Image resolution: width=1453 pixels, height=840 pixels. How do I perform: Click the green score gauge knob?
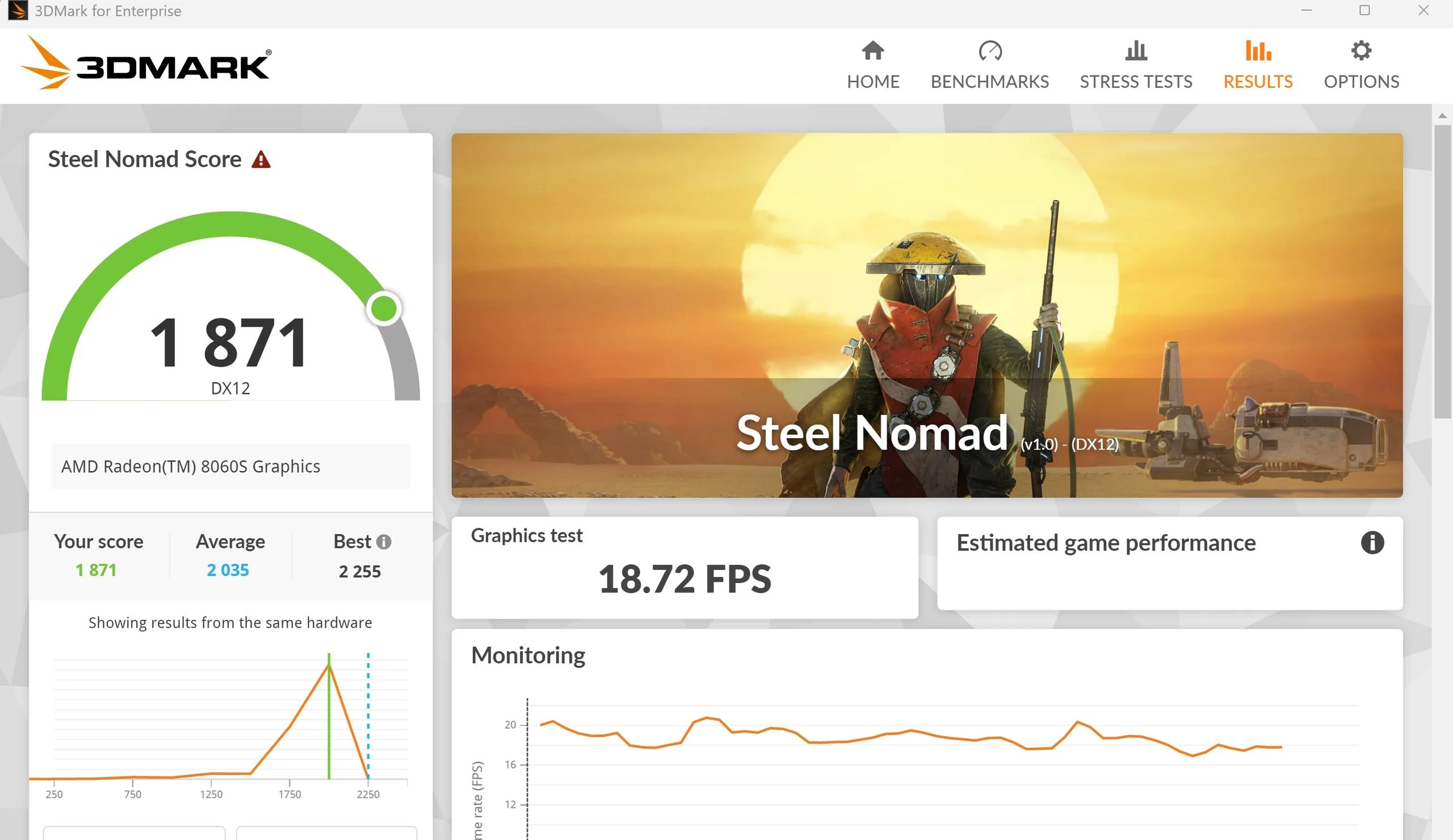click(384, 308)
